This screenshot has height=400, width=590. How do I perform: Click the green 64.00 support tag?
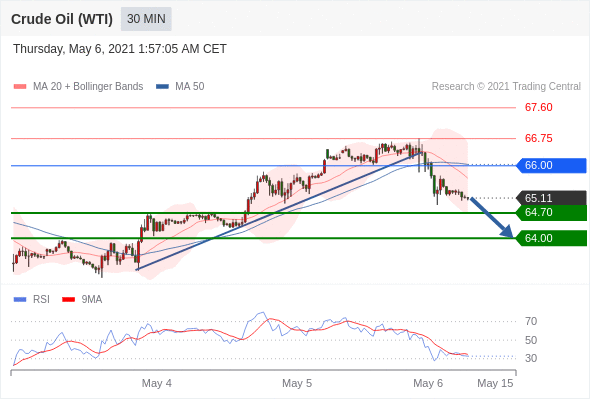pyautogui.click(x=551, y=238)
